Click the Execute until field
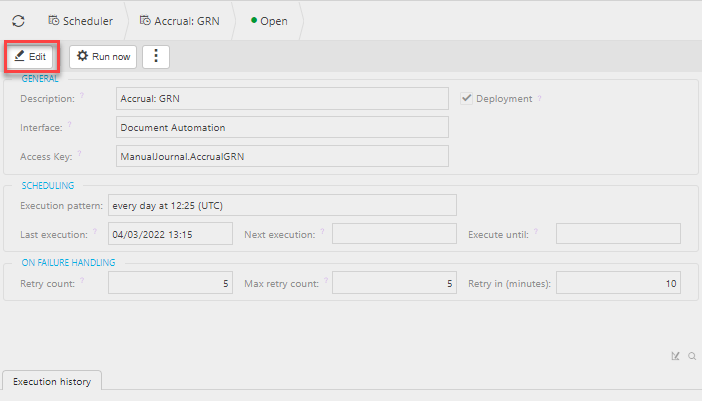 (618, 234)
